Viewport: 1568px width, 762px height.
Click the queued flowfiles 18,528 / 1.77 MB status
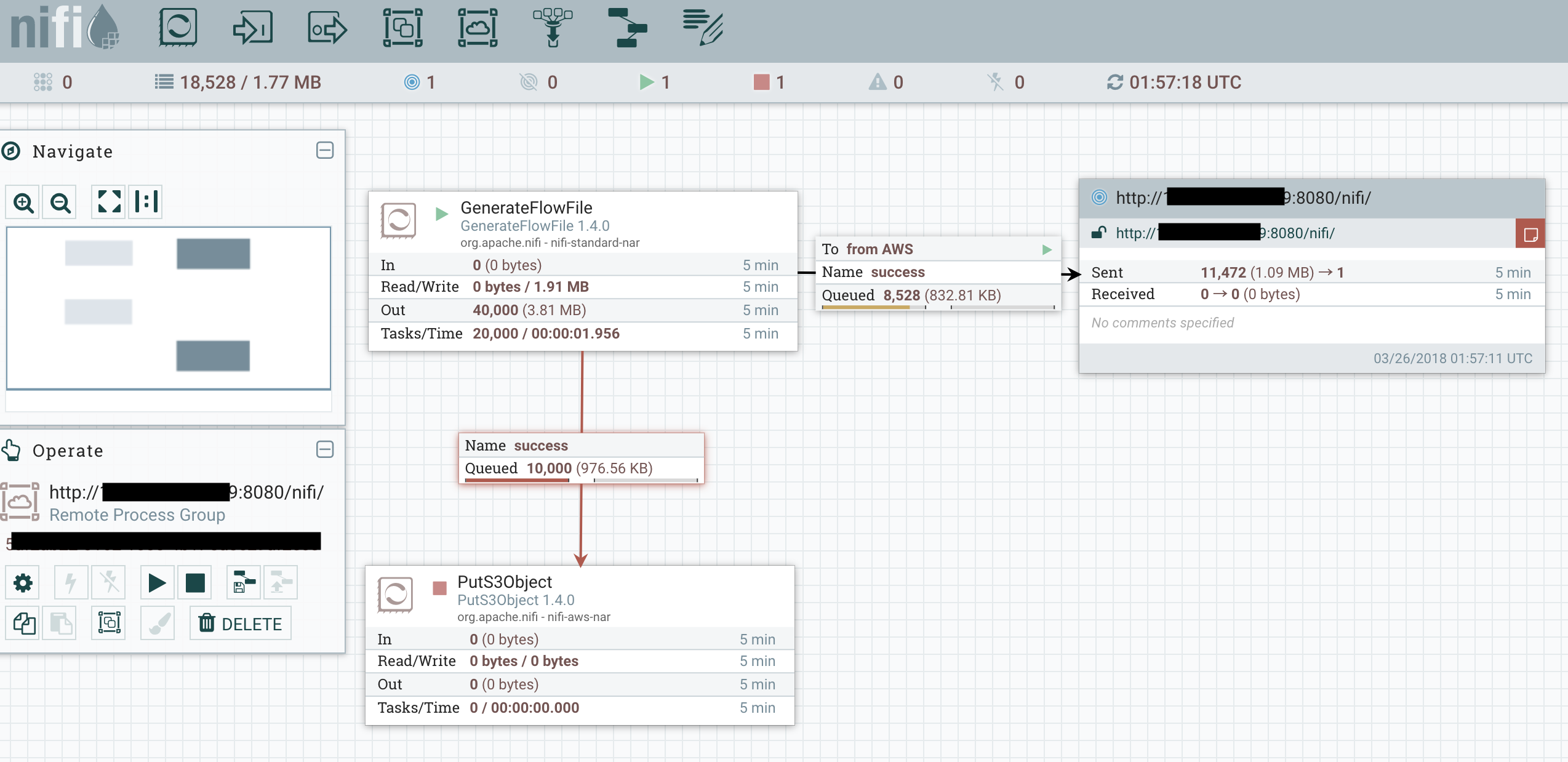coord(238,82)
